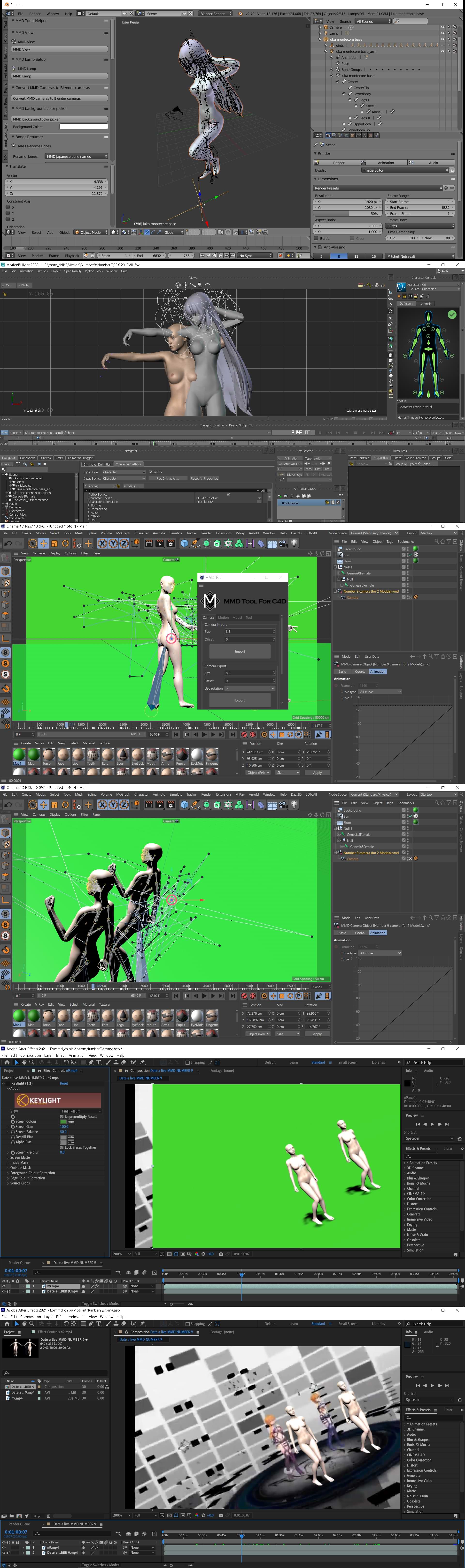Switch to Coord. tab in Cinema 4D silhouette window attributes
This screenshot has height=1568, width=465.
360,933
